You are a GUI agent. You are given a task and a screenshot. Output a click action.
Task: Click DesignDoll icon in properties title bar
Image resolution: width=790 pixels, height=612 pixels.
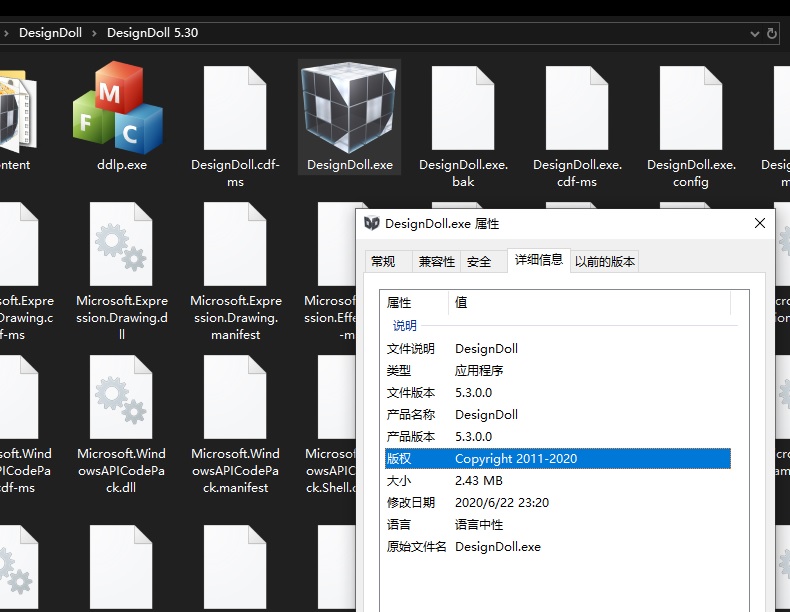click(371, 223)
